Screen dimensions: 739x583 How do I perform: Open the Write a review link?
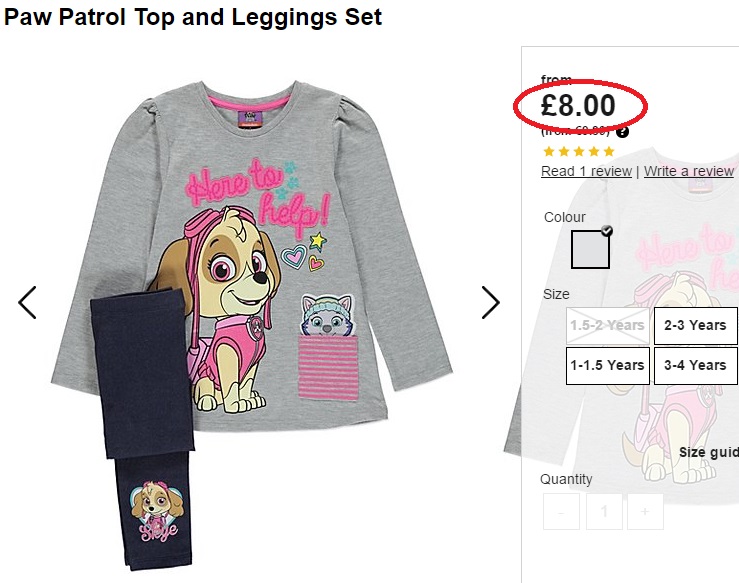click(x=689, y=171)
